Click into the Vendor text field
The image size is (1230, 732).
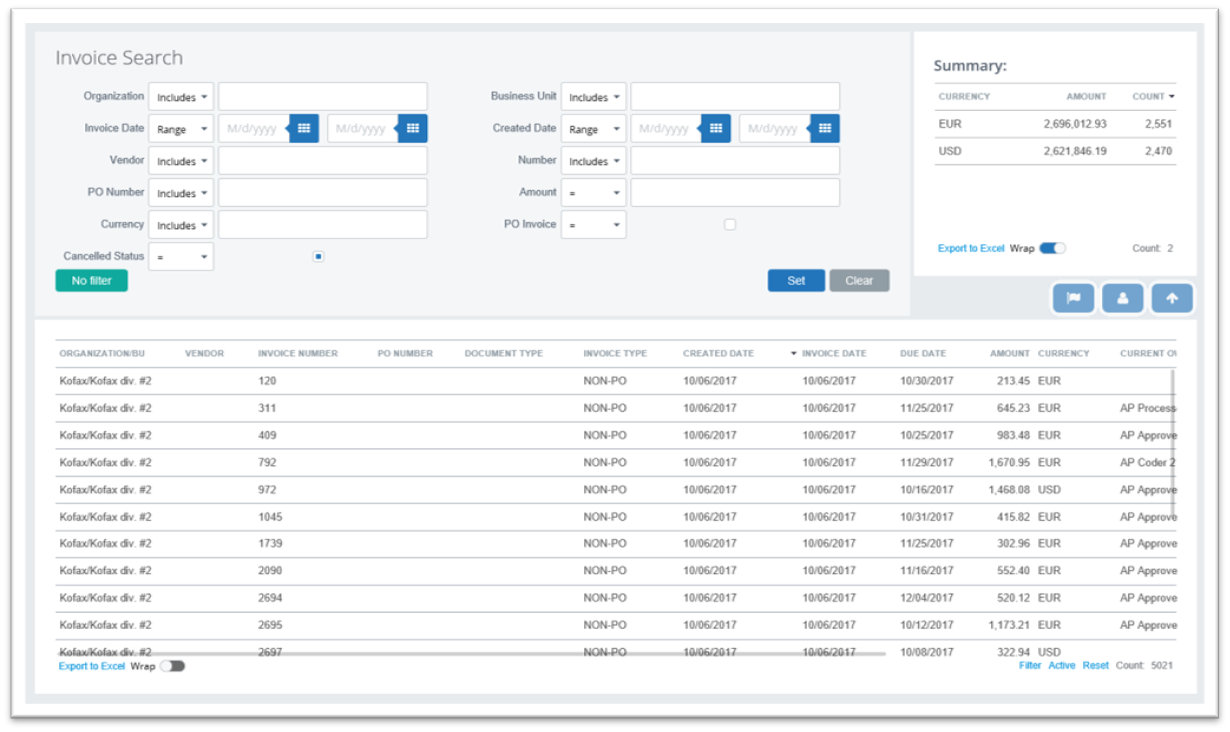(322, 161)
